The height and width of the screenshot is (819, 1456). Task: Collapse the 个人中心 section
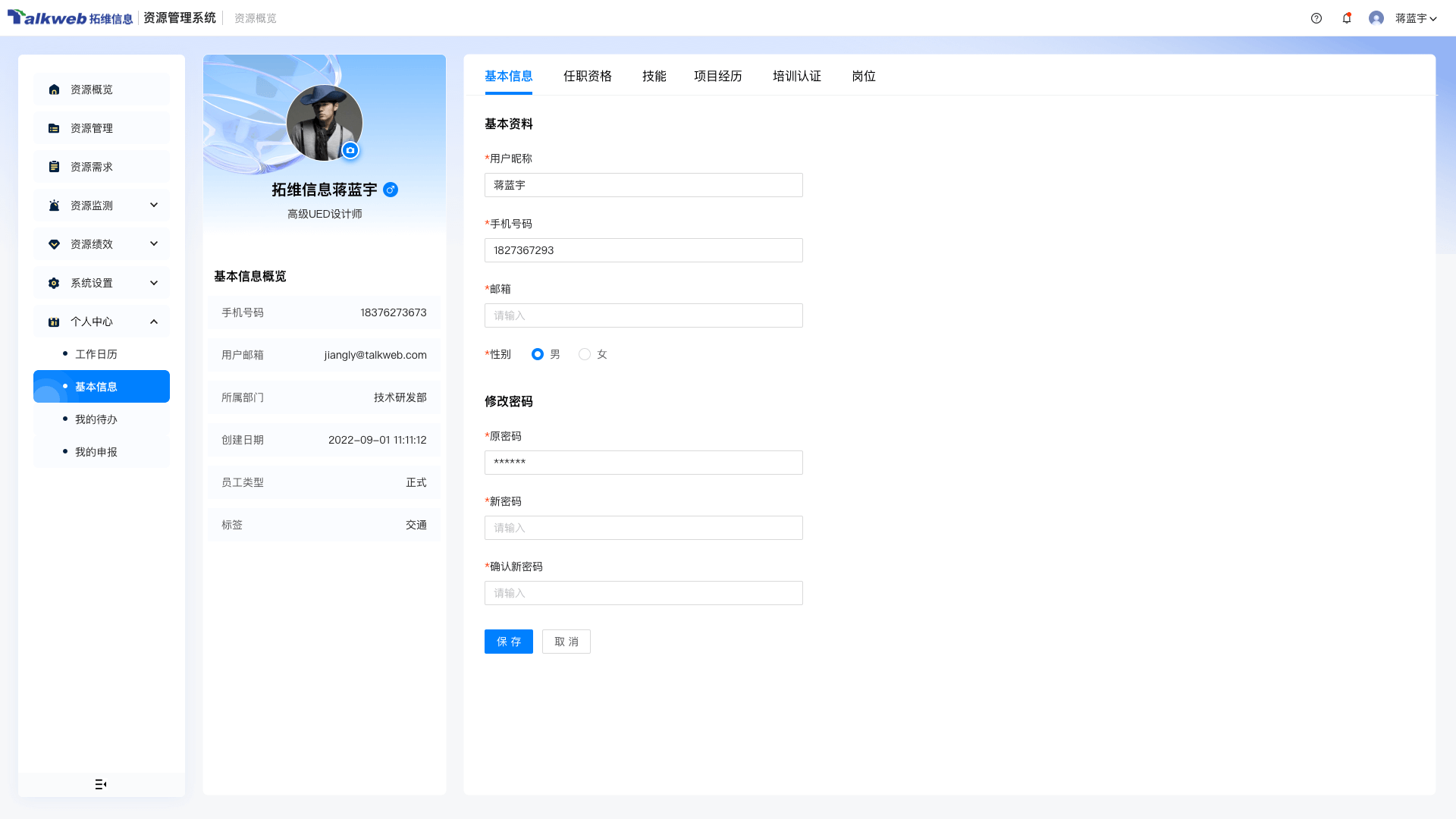(x=154, y=321)
